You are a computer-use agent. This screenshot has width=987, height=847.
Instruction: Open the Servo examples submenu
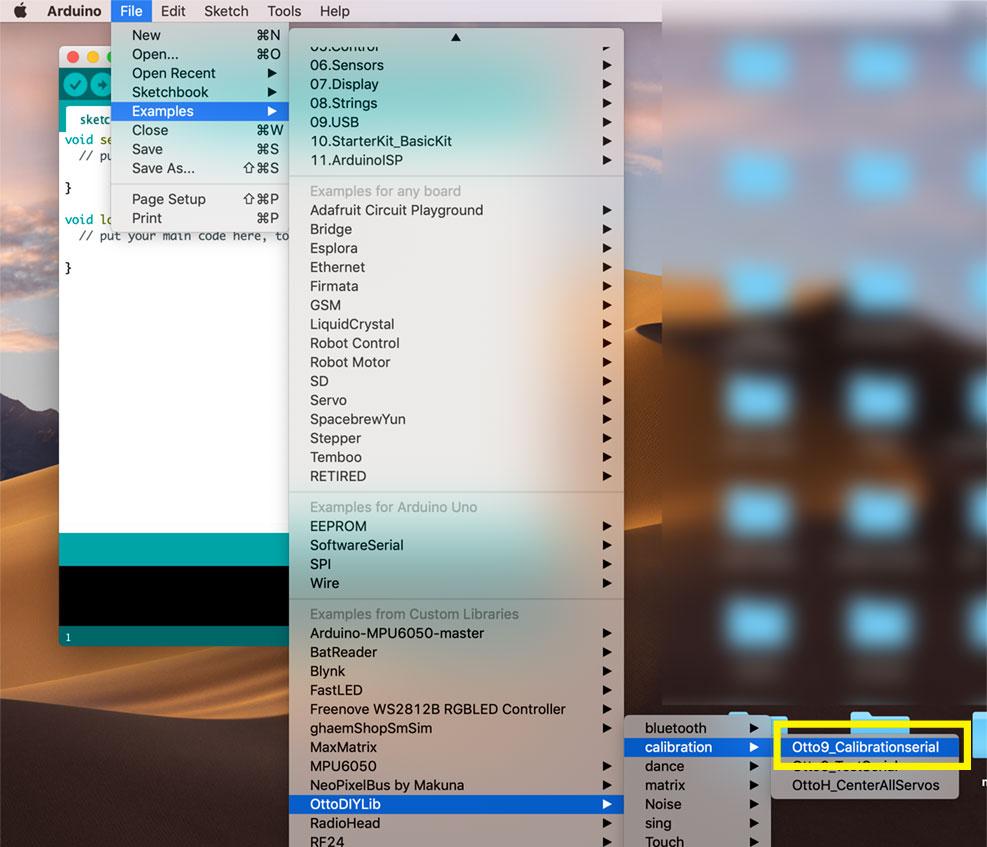456,400
